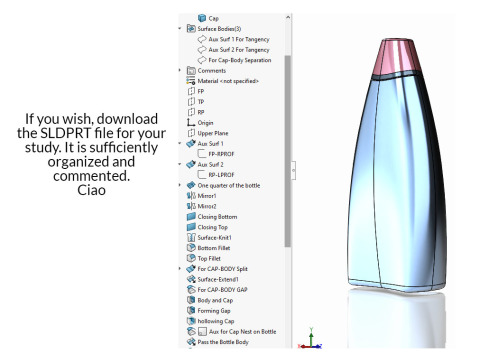489x364 pixels.
Task: Collapse the Aux Surf 2 feature
Action: pos(180,164)
